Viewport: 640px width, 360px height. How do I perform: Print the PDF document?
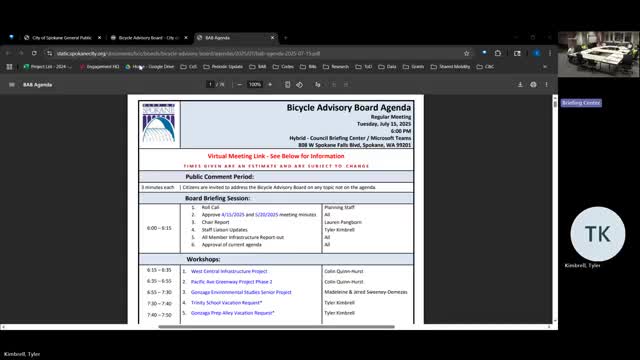[533, 84]
